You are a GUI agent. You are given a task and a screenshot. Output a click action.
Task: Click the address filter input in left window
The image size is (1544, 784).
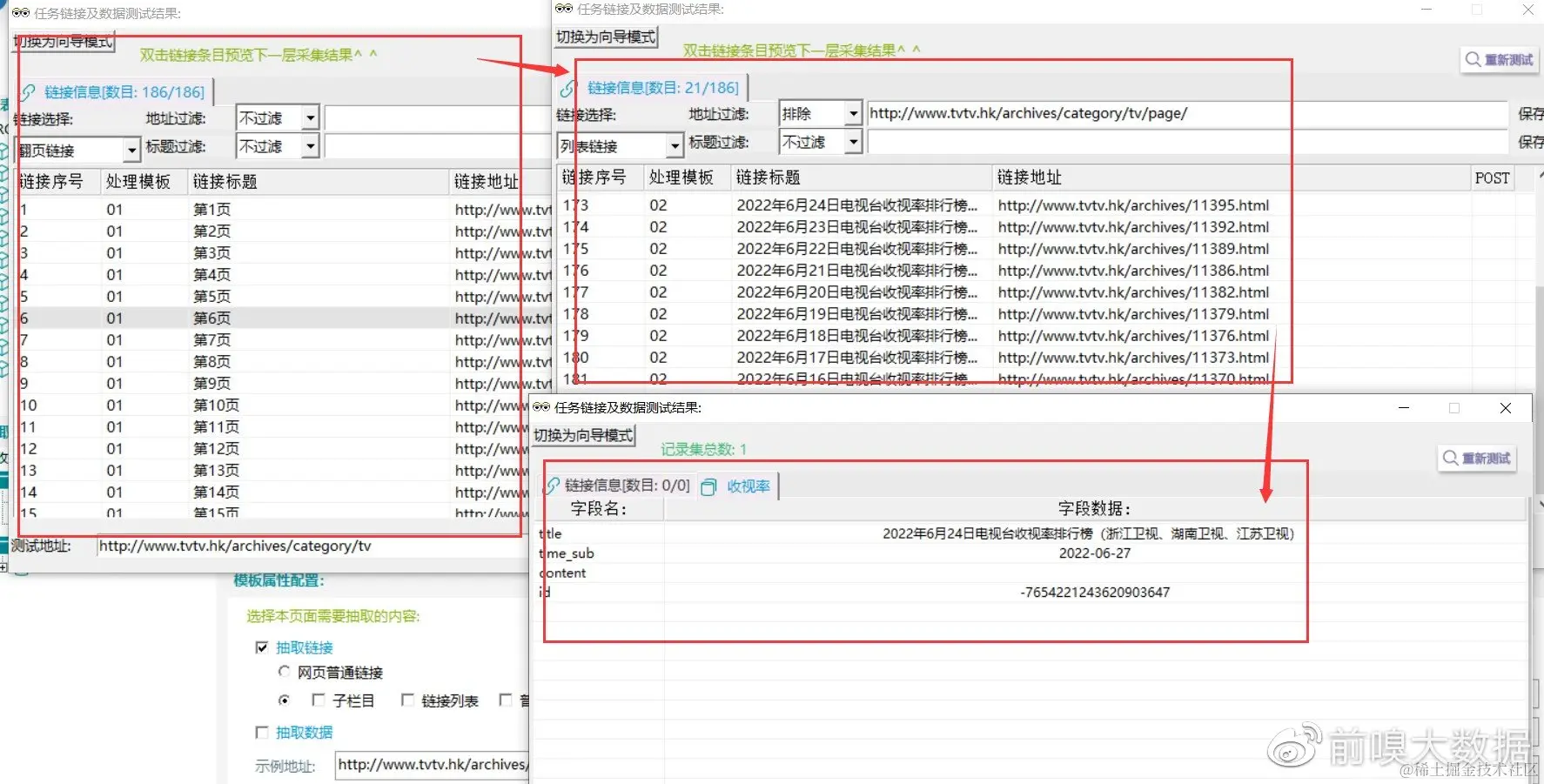(438, 117)
